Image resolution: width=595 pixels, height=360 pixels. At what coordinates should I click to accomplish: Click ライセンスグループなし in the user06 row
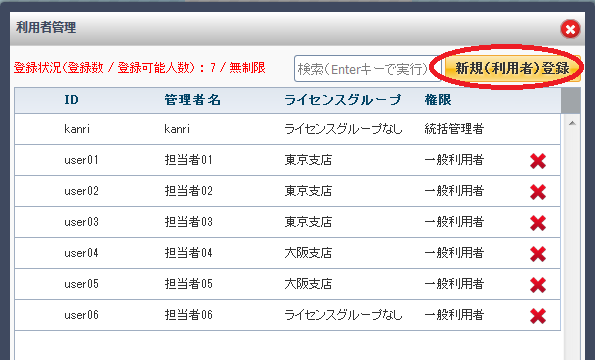coord(343,315)
